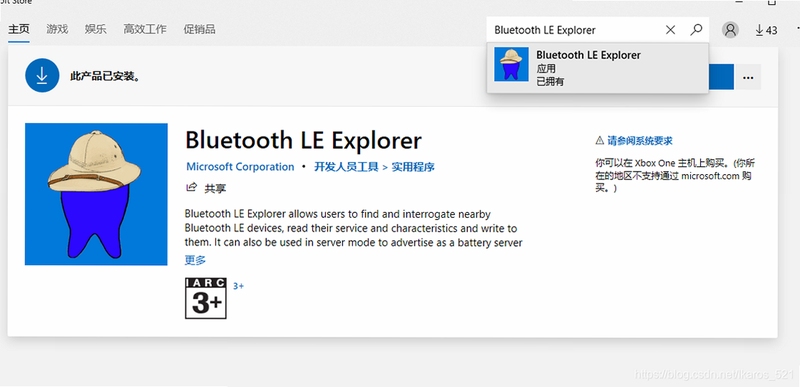Clear the search box with X icon

pos(670,30)
